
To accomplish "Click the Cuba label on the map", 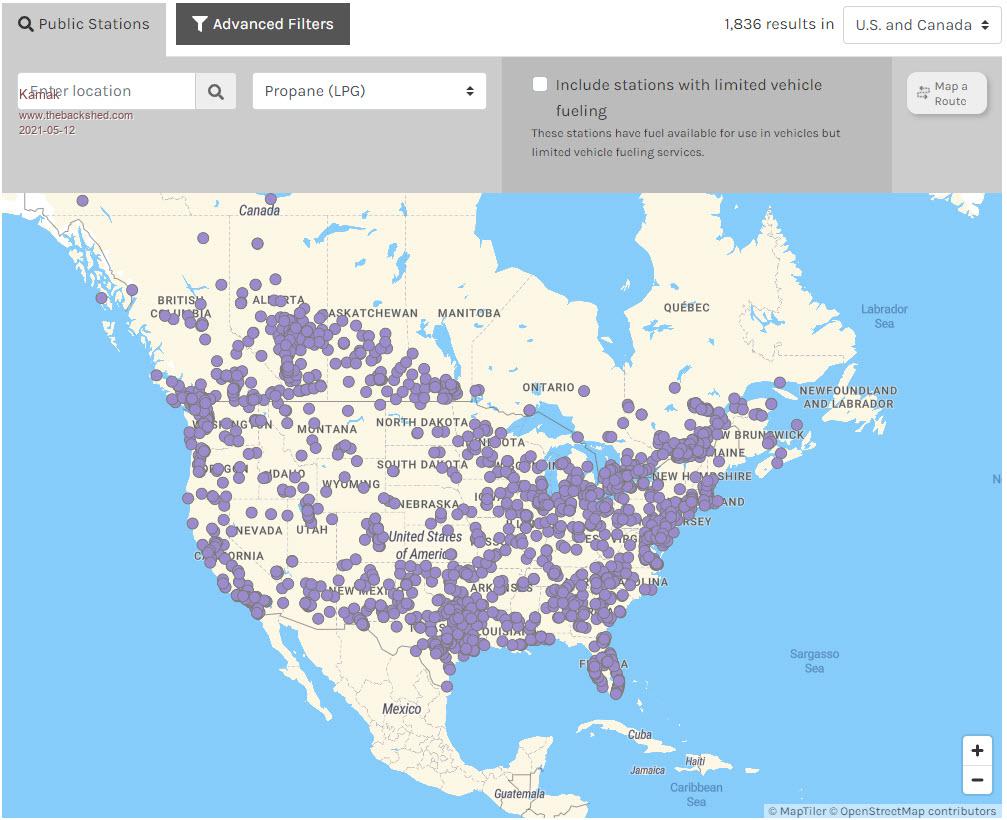I will (x=640, y=735).
